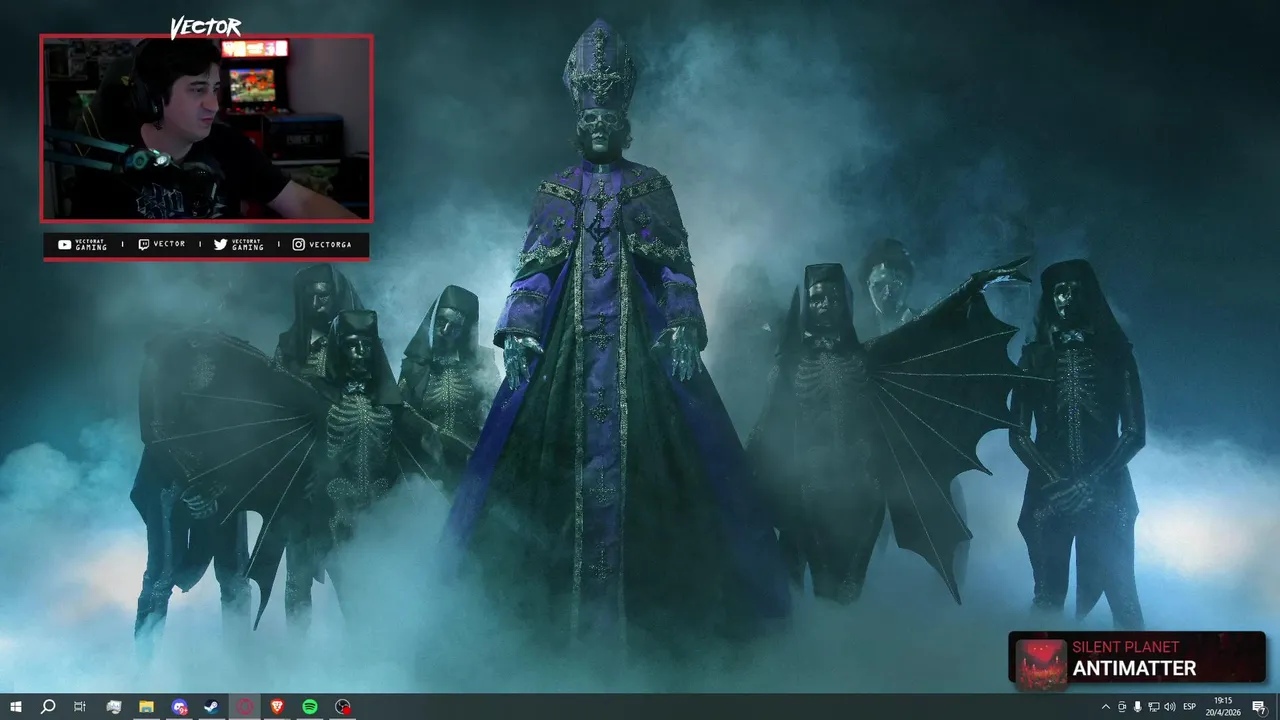The image size is (1280, 720).
Task: Open OBS Studio with the recording dot
Action: 343,707
